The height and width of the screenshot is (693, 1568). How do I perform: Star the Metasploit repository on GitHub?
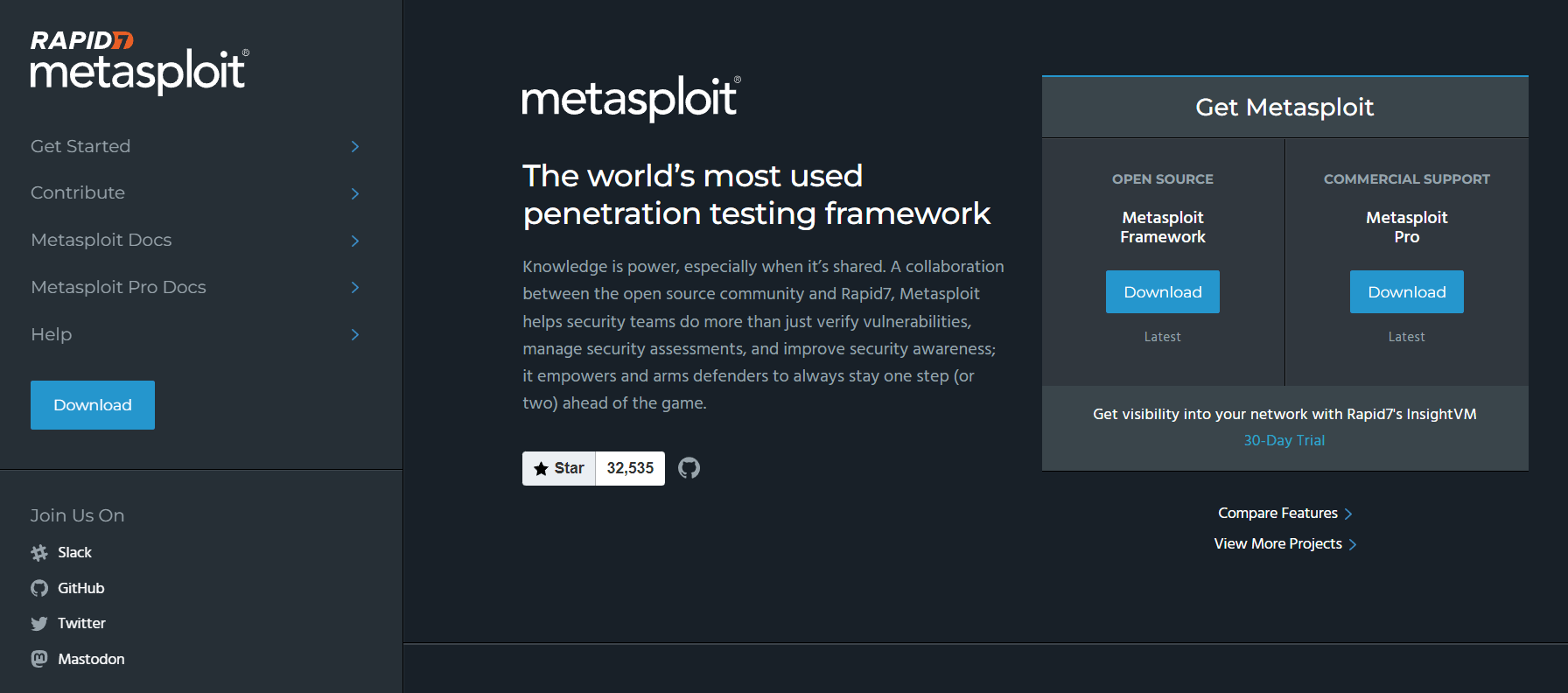(x=558, y=468)
